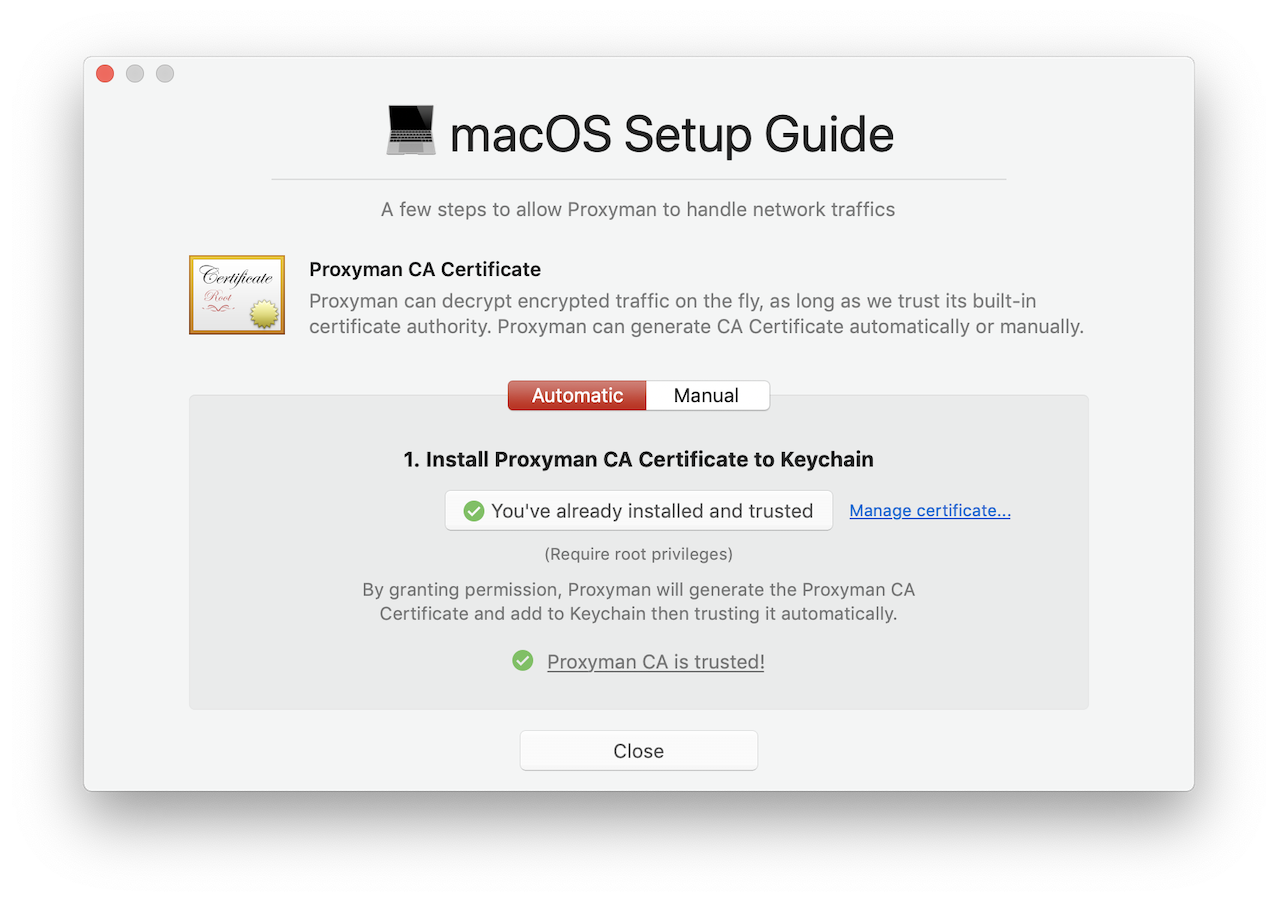Click the Require root privileges note
Viewport: 1278px width, 902px height.
coord(638,554)
